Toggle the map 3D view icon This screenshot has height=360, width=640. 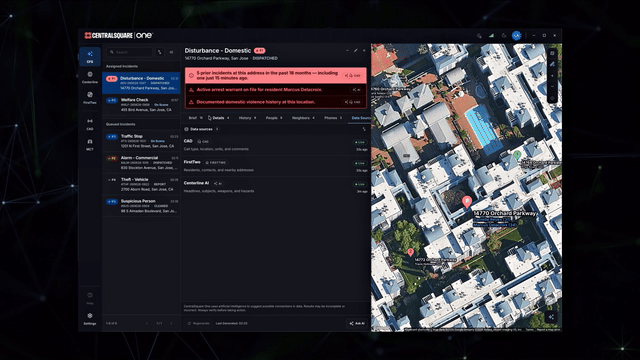coord(552,64)
